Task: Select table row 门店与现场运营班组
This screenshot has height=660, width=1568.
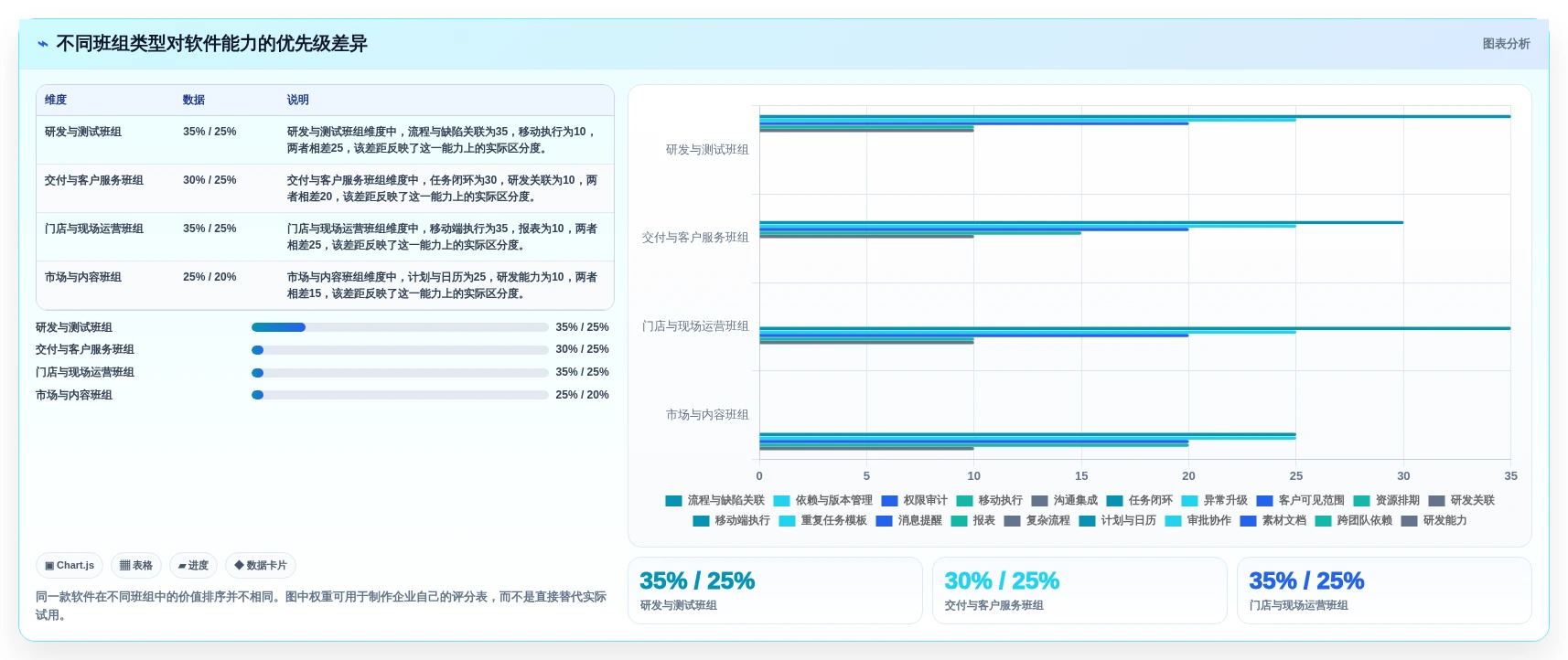Action: coord(325,237)
